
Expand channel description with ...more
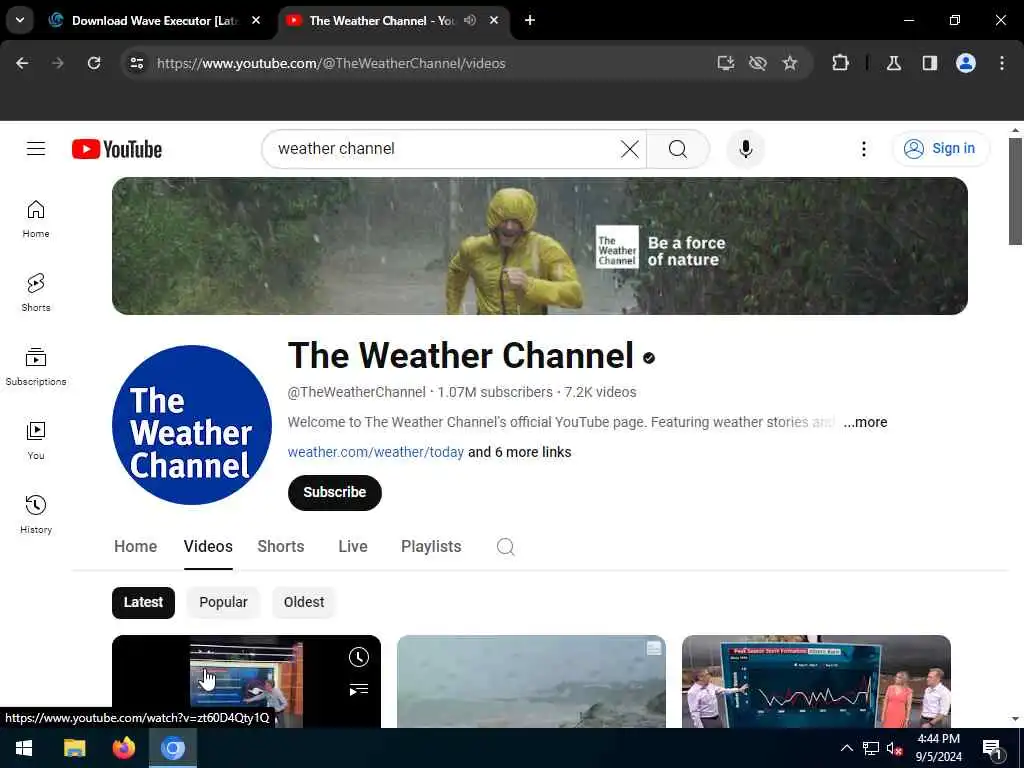[865, 423]
